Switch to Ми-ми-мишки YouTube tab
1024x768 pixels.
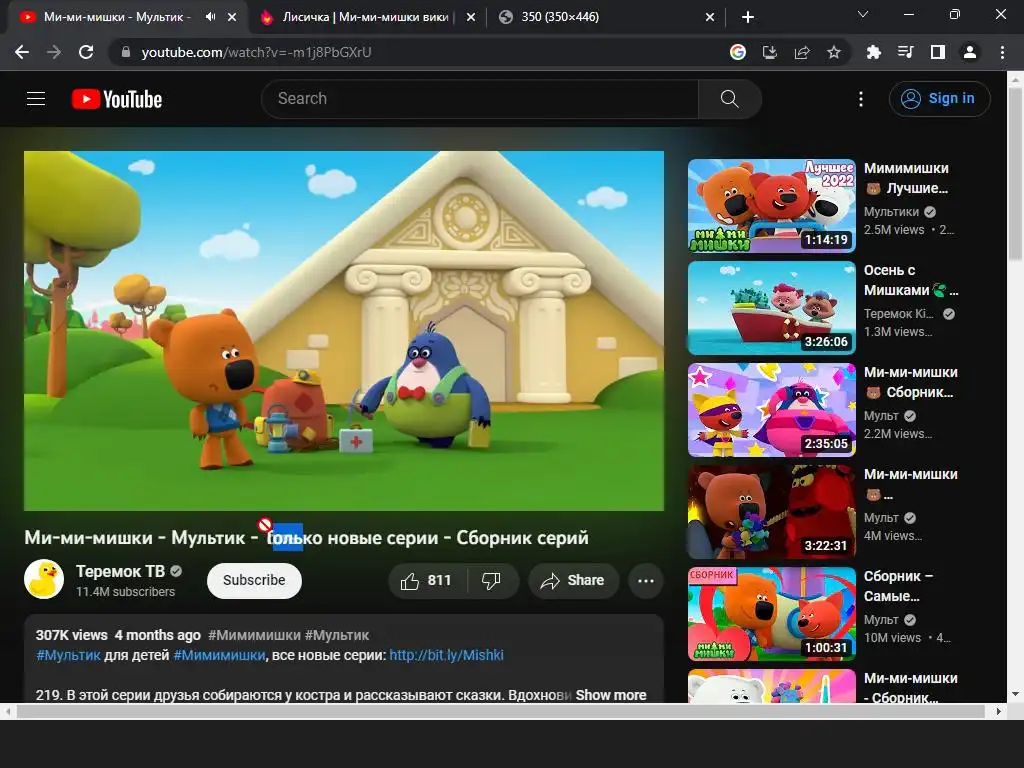click(x=116, y=17)
